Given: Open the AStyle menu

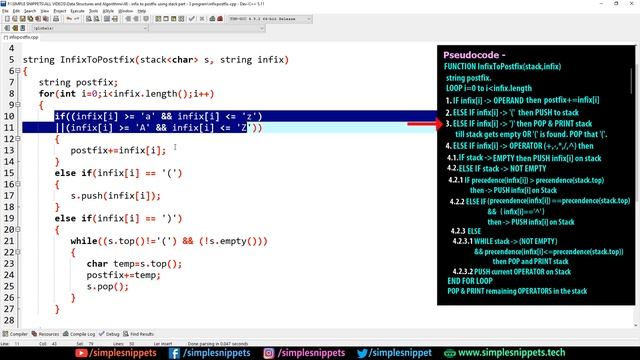Looking at the screenshot, I should pyautogui.click(x=108, y=11).
